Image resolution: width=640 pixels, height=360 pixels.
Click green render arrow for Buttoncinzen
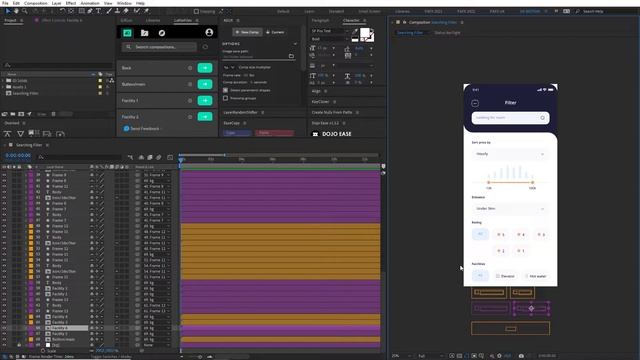click(x=205, y=84)
